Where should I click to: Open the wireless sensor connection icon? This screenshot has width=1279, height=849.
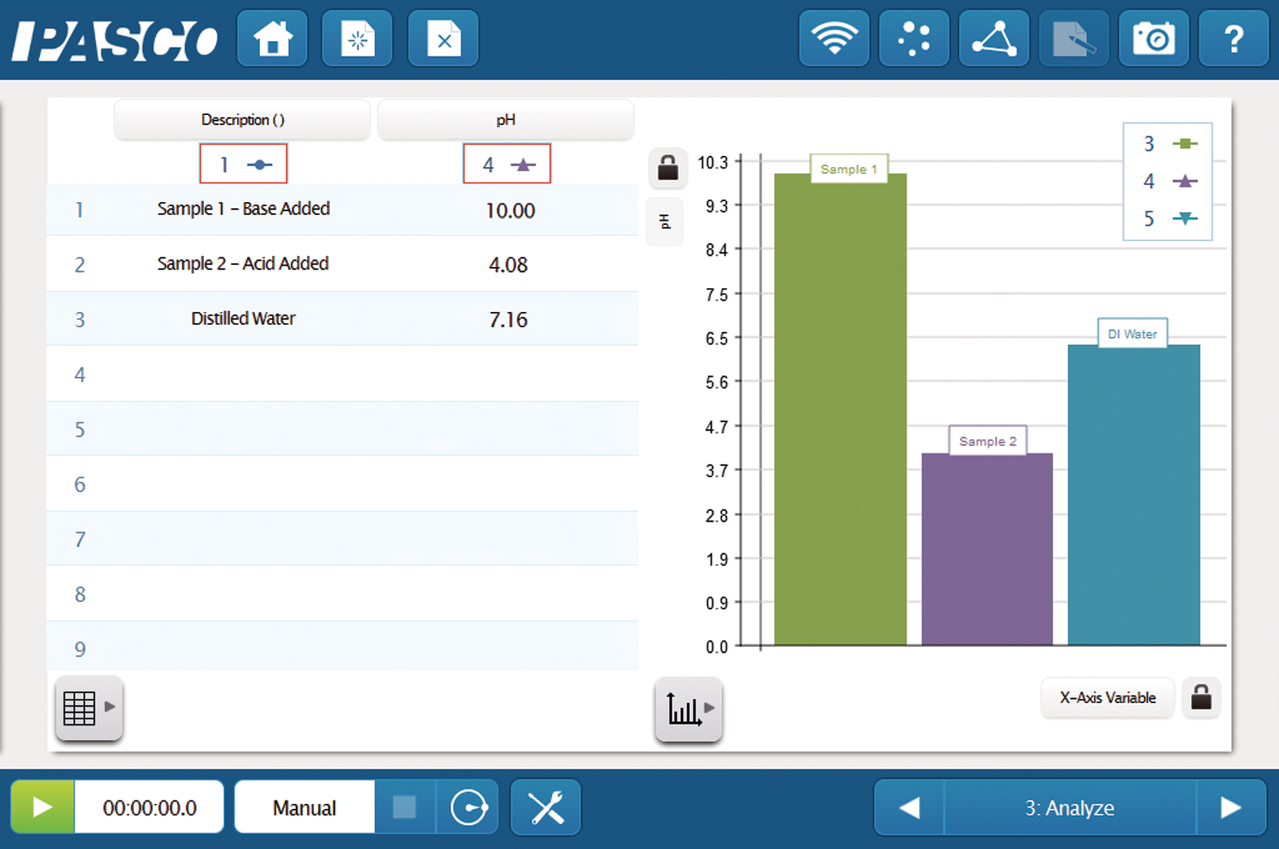coord(833,39)
